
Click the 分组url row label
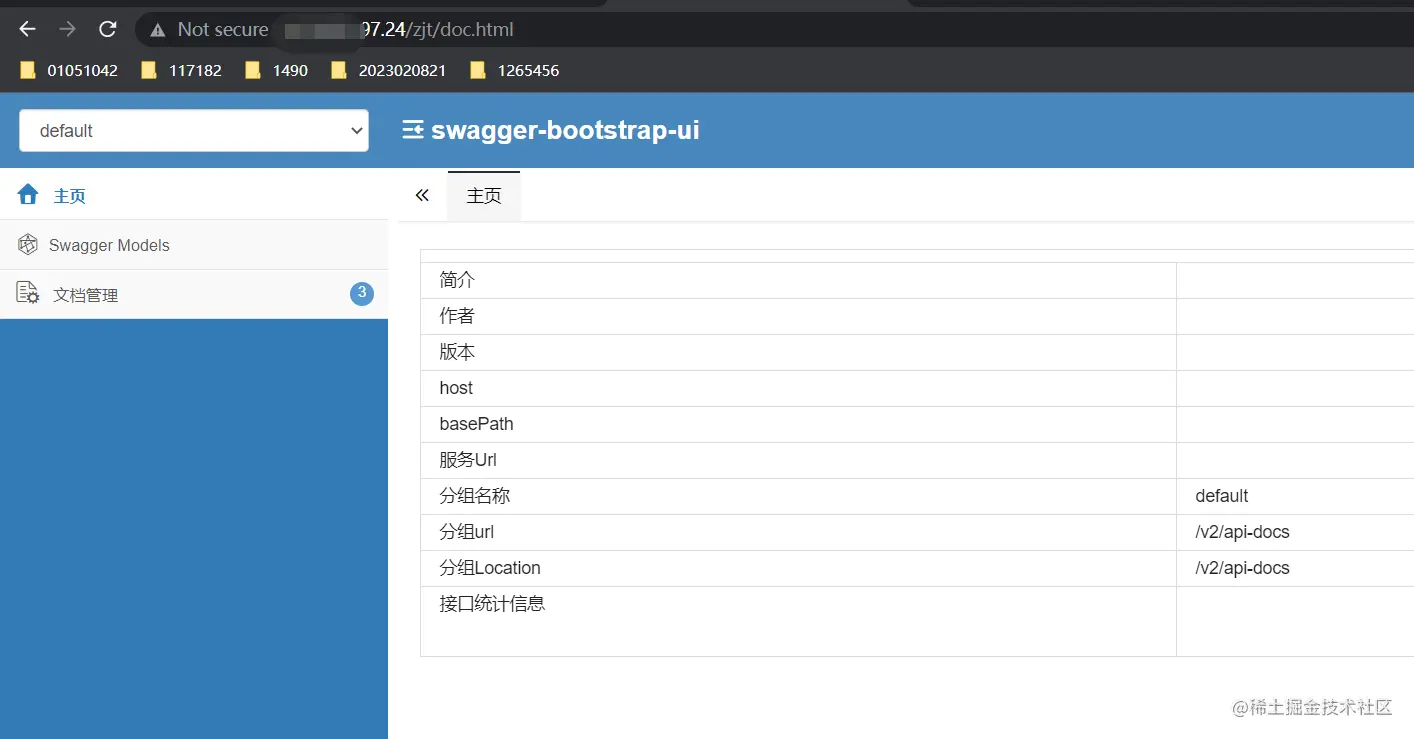click(x=467, y=532)
